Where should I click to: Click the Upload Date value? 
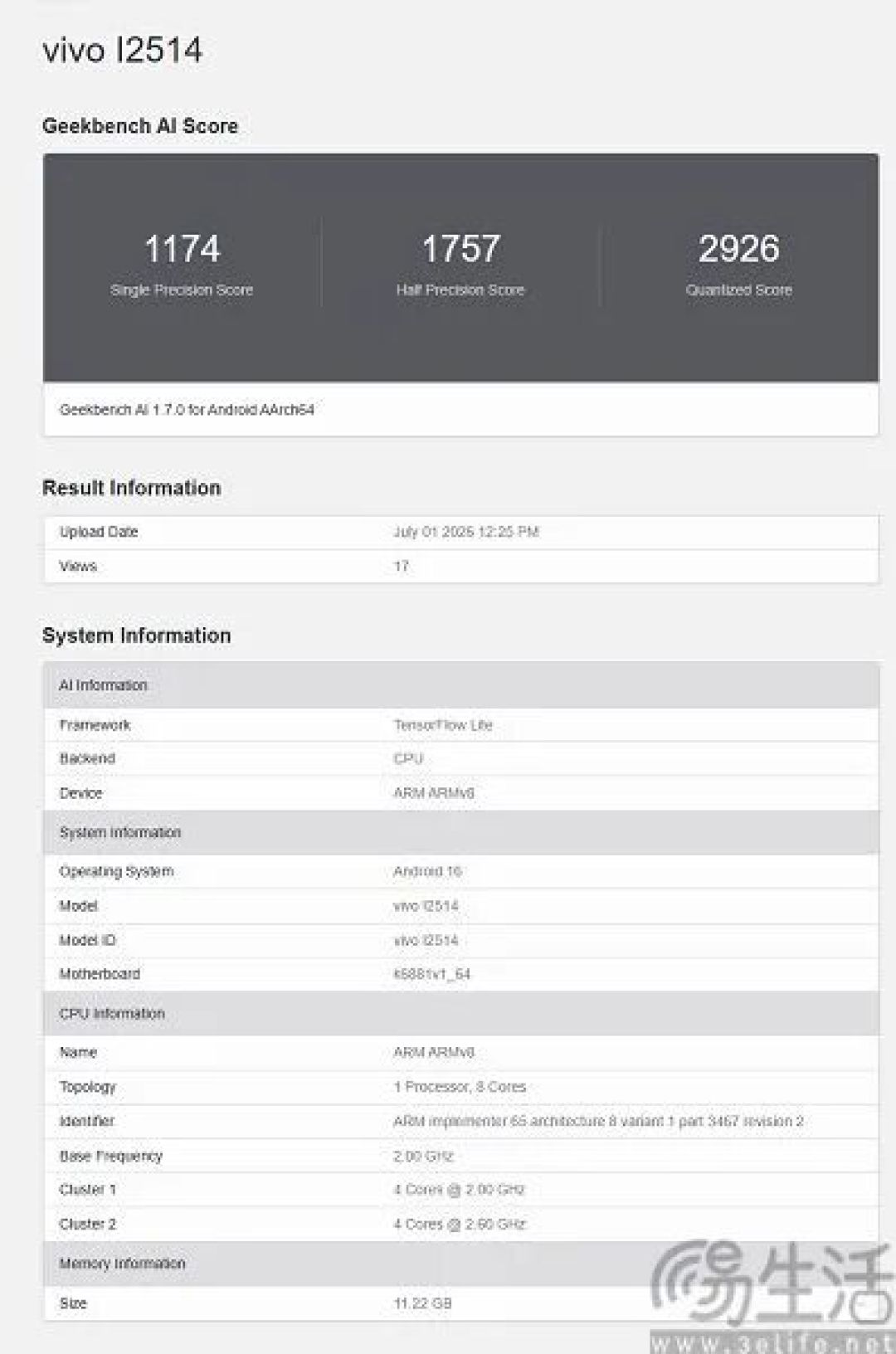(465, 532)
